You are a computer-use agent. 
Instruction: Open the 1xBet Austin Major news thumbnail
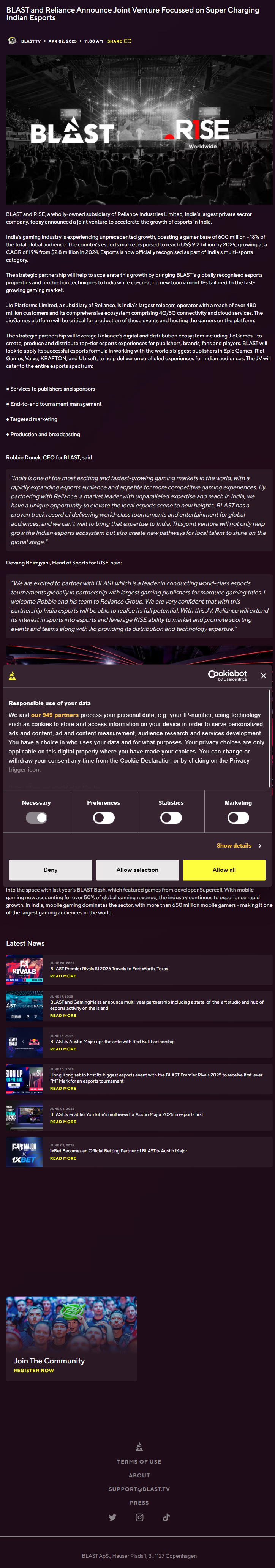tap(24, 1152)
